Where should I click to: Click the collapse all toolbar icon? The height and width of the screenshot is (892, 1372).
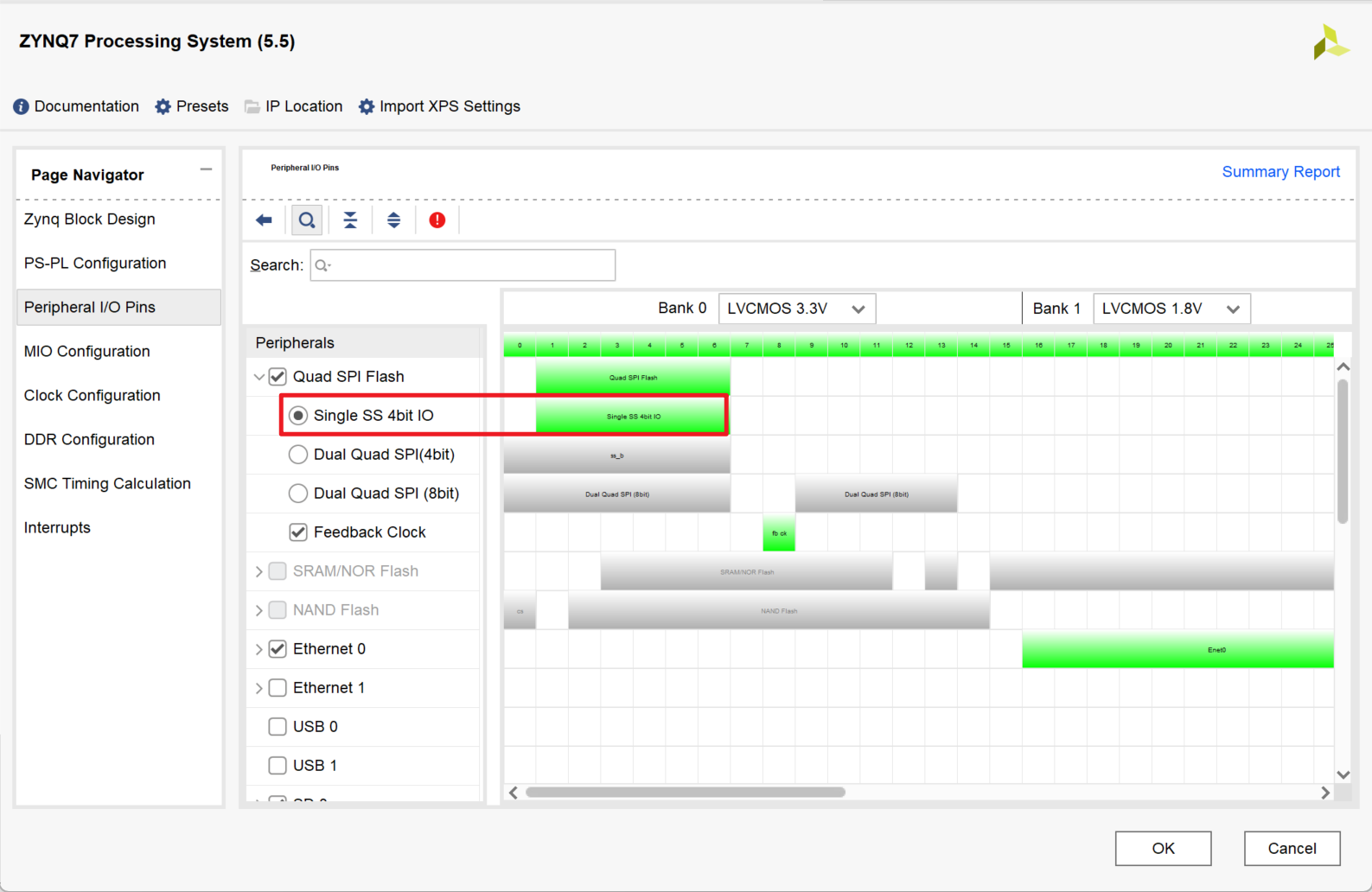pyautogui.click(x=350, y=220)
